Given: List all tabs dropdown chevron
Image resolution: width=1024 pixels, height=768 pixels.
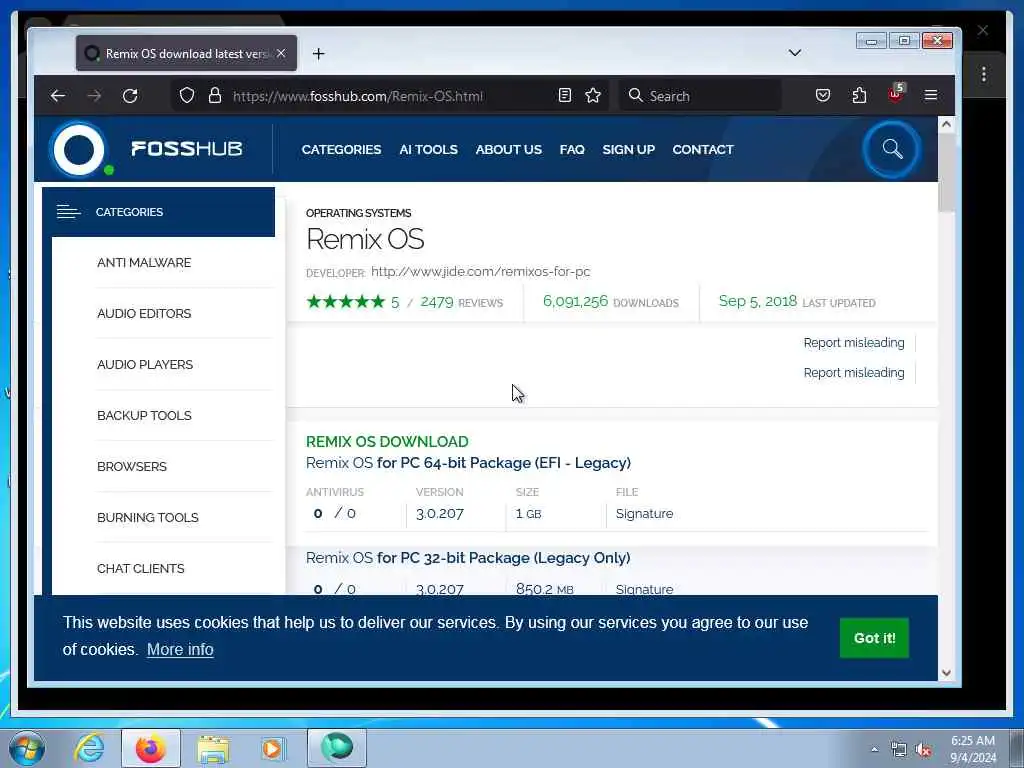Looking at the screenshot, I should click(x=795, y=53).
